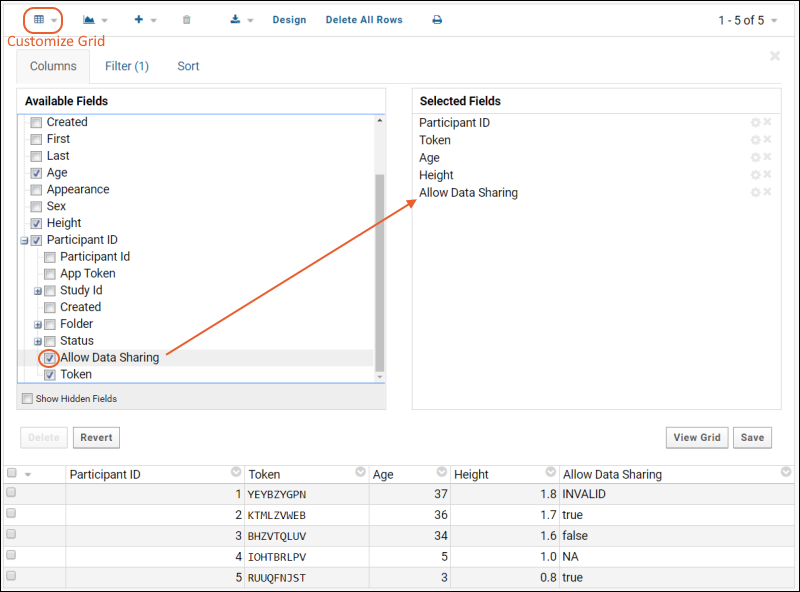Check the Status field checkbox
The width and height of the screenshot is (800, 592).
49,341
